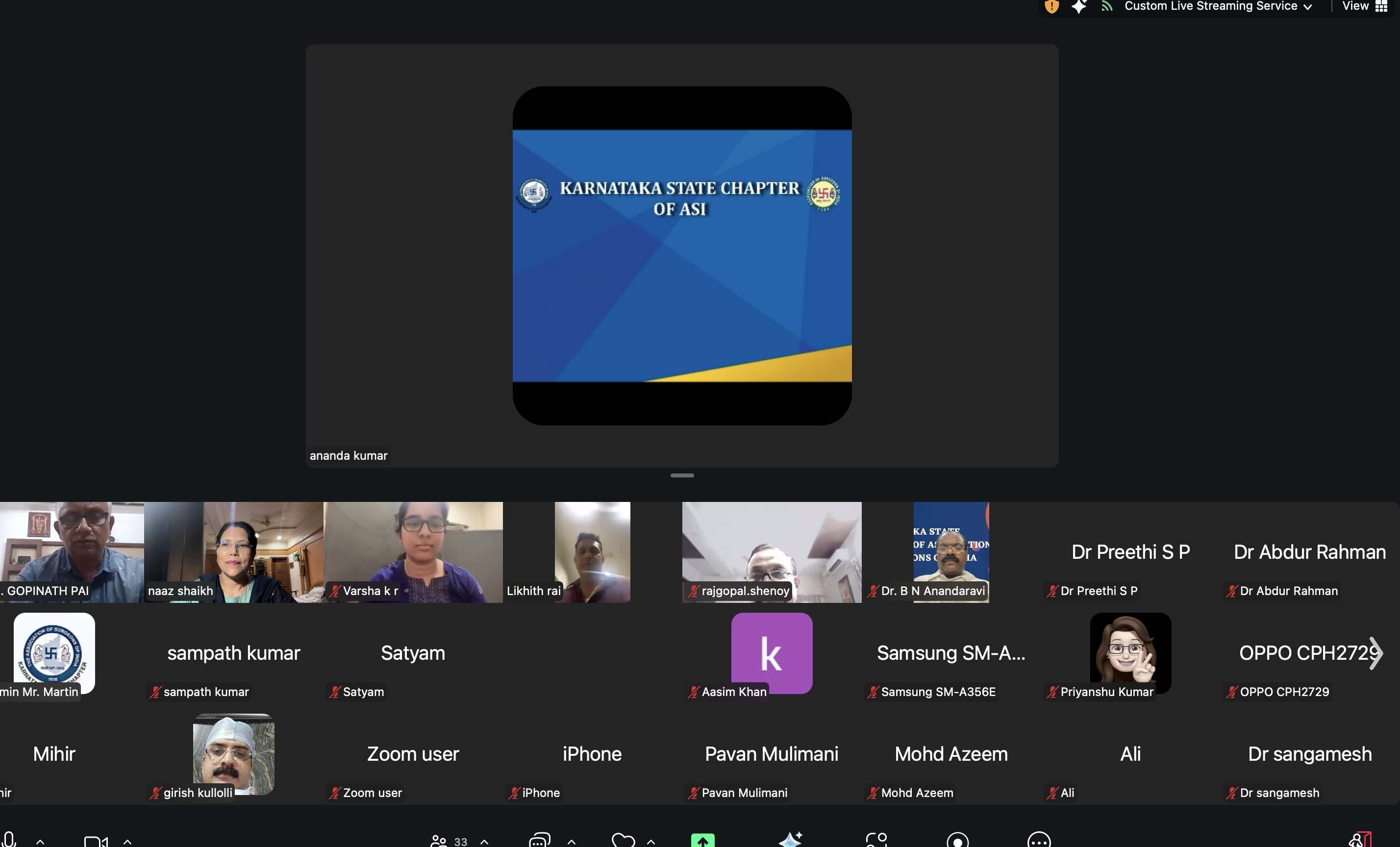Select Varsha k r's video tile
1400x847 pixels.
click(x=413, y=552)
